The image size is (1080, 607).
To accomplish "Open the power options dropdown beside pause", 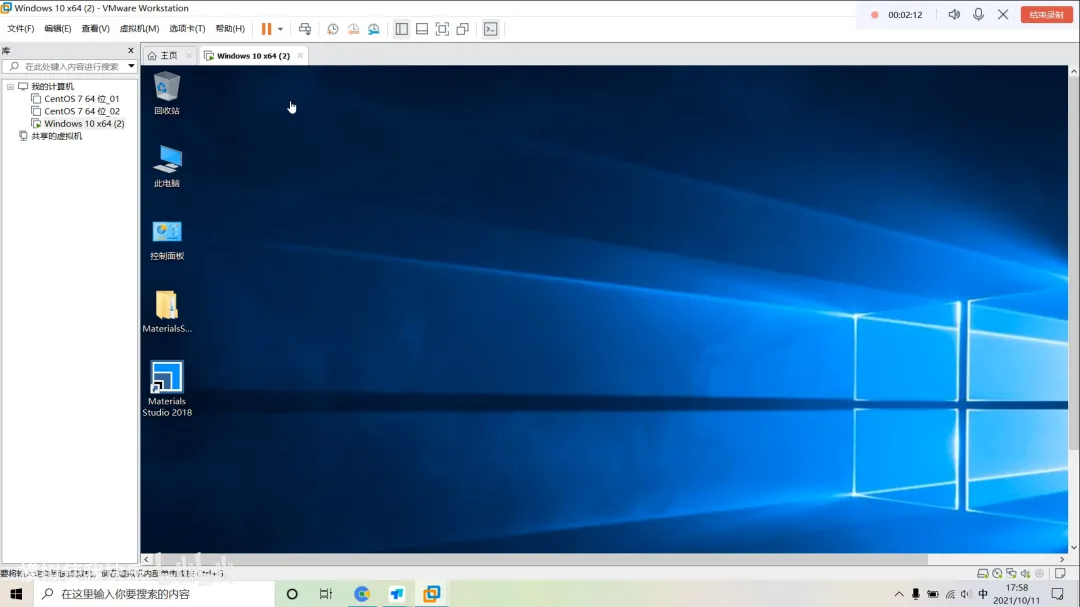I will [x=280, y=29].
